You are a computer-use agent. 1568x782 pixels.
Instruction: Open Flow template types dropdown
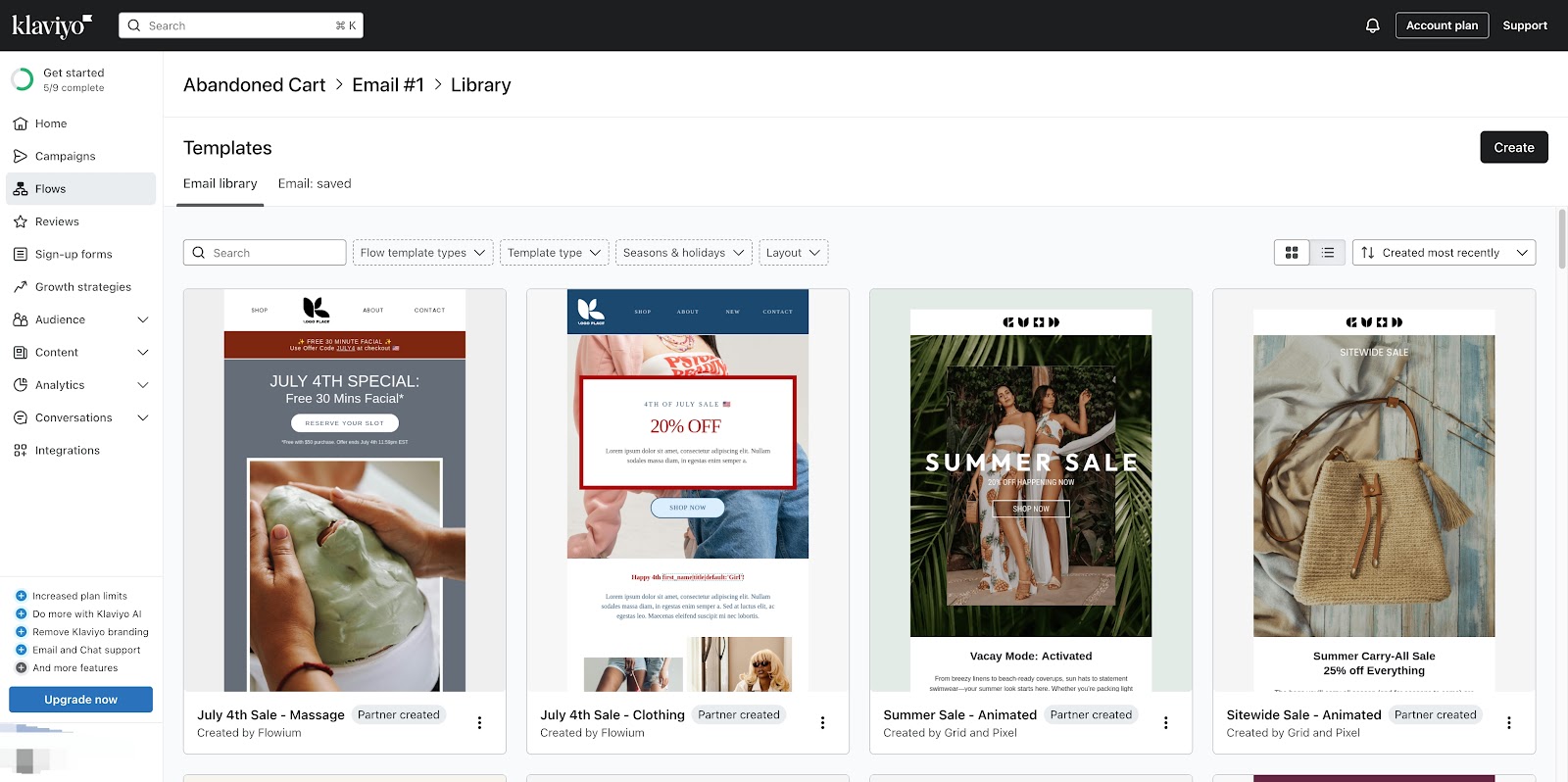(x=423, y=253)
